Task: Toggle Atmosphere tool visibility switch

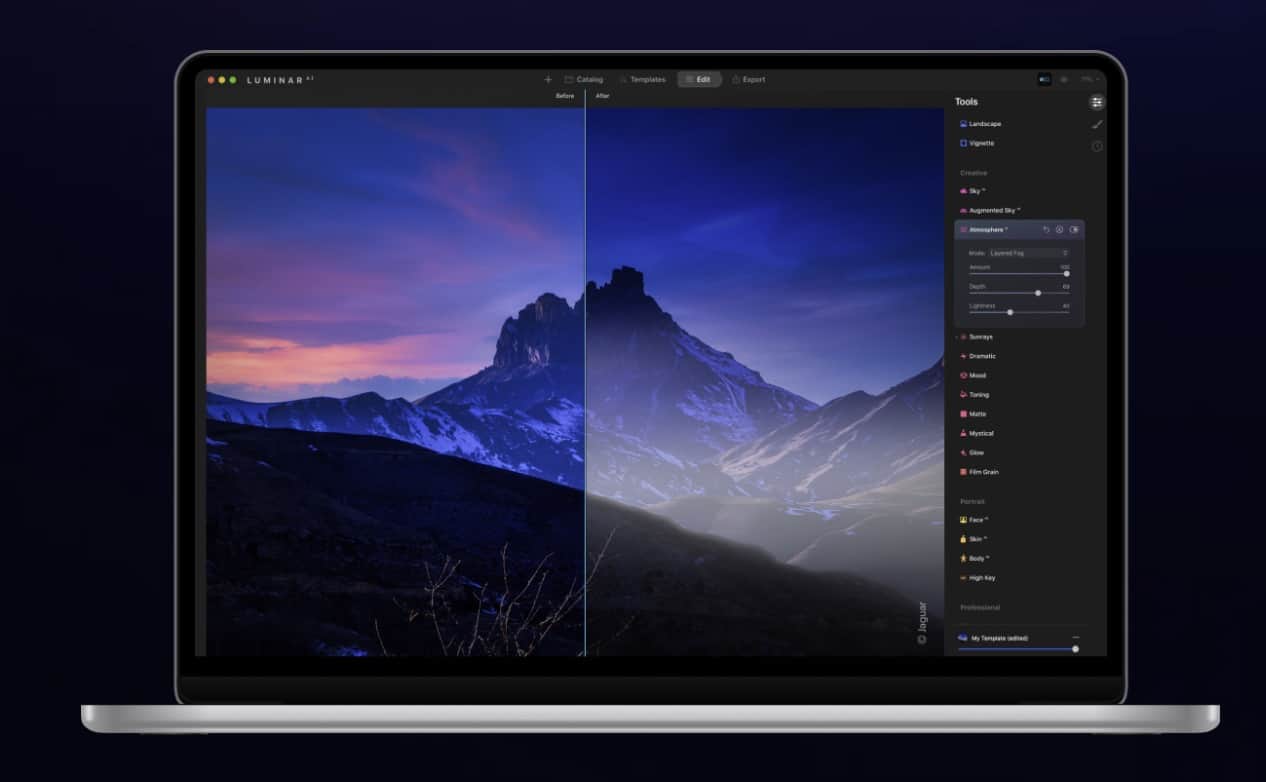Action: pos(1074,230)
